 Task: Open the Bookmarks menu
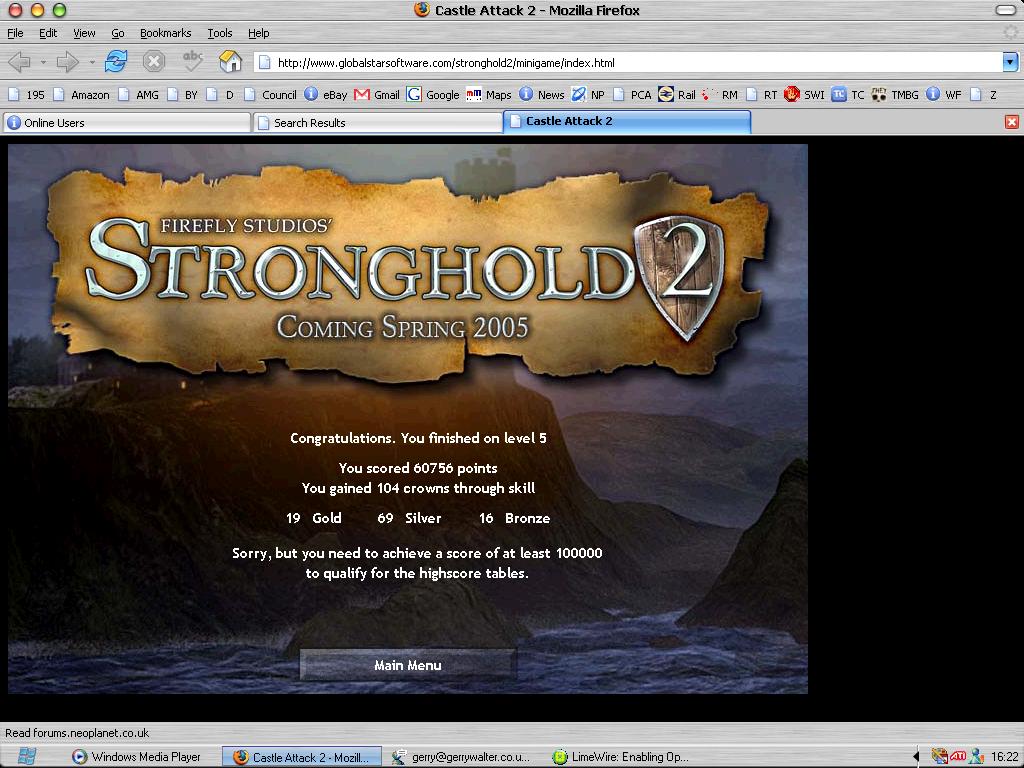(x=165, y=33)
